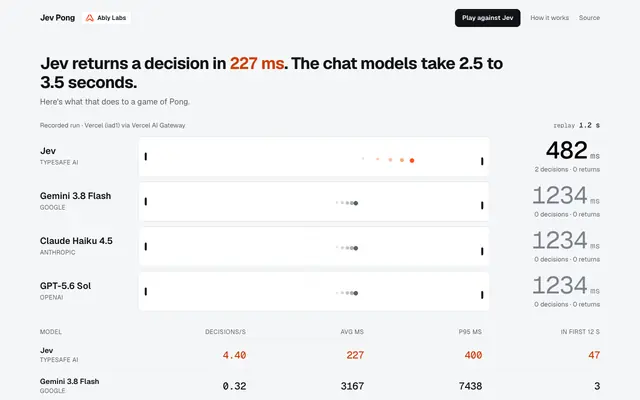Click the orange ball in Jev's lane
Image resolution: width=640 pixels, height=400 pixels.
pyautogui.click(x=412, y=160)
